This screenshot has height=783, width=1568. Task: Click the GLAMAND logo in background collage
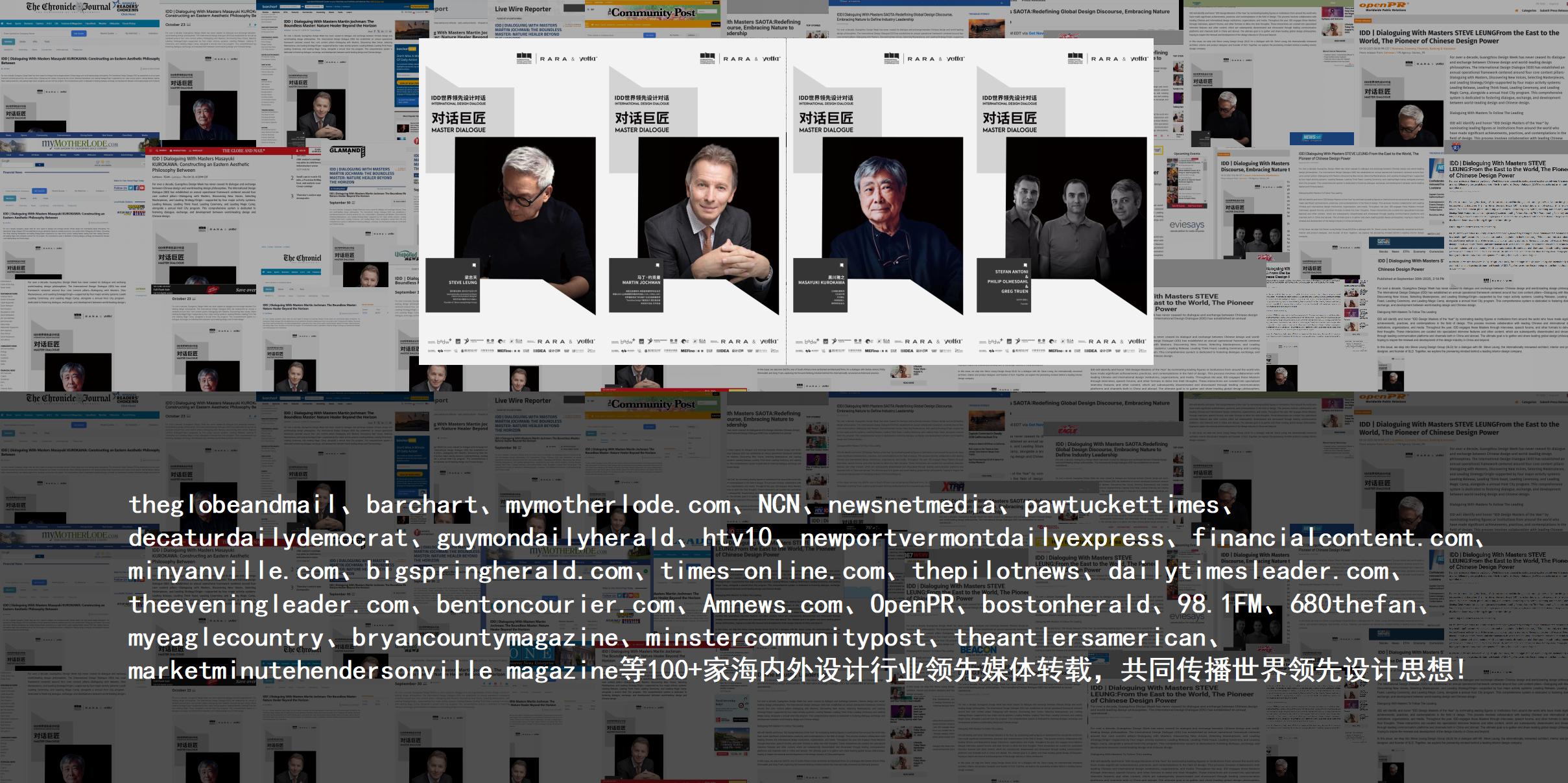tap(346, 150)
